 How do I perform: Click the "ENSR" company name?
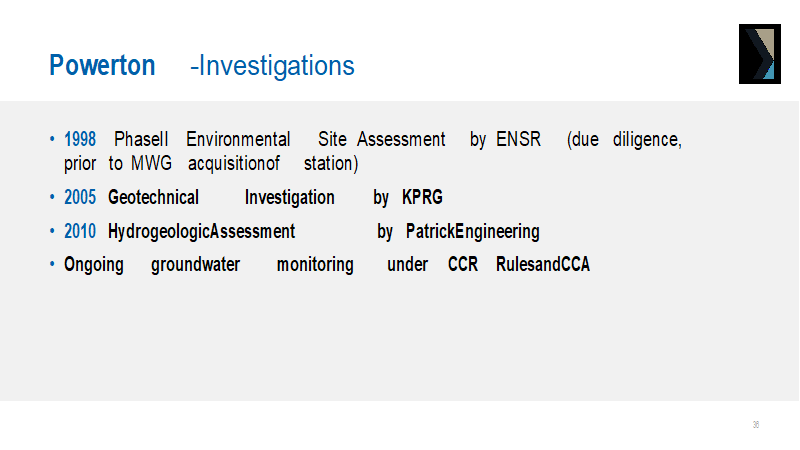(518, 140)
